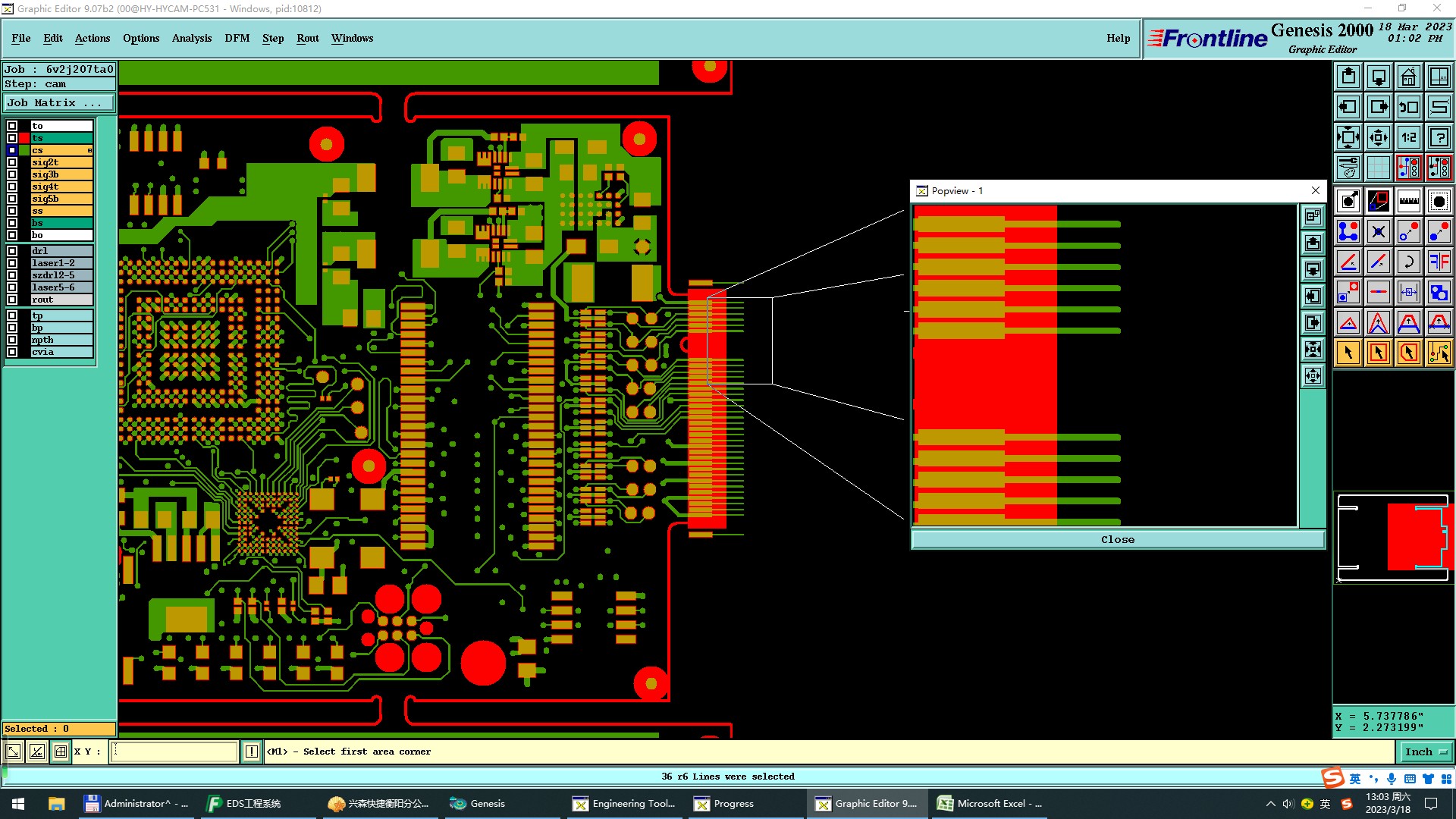Click the red ts layer color swatch
The height and width of the screenshot is (819, 1456).
[24, 138]
